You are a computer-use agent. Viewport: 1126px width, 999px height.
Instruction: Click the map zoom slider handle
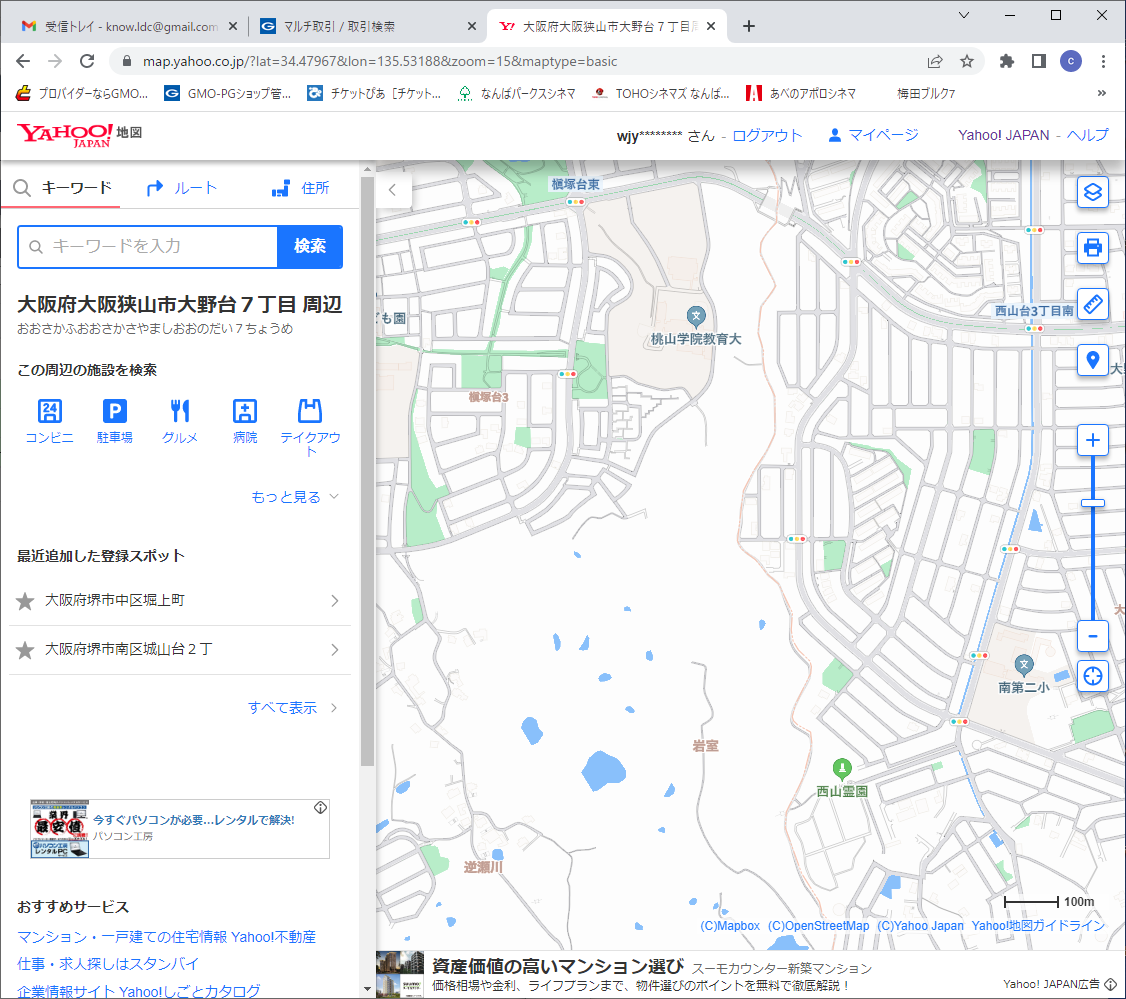point(1093,503)
